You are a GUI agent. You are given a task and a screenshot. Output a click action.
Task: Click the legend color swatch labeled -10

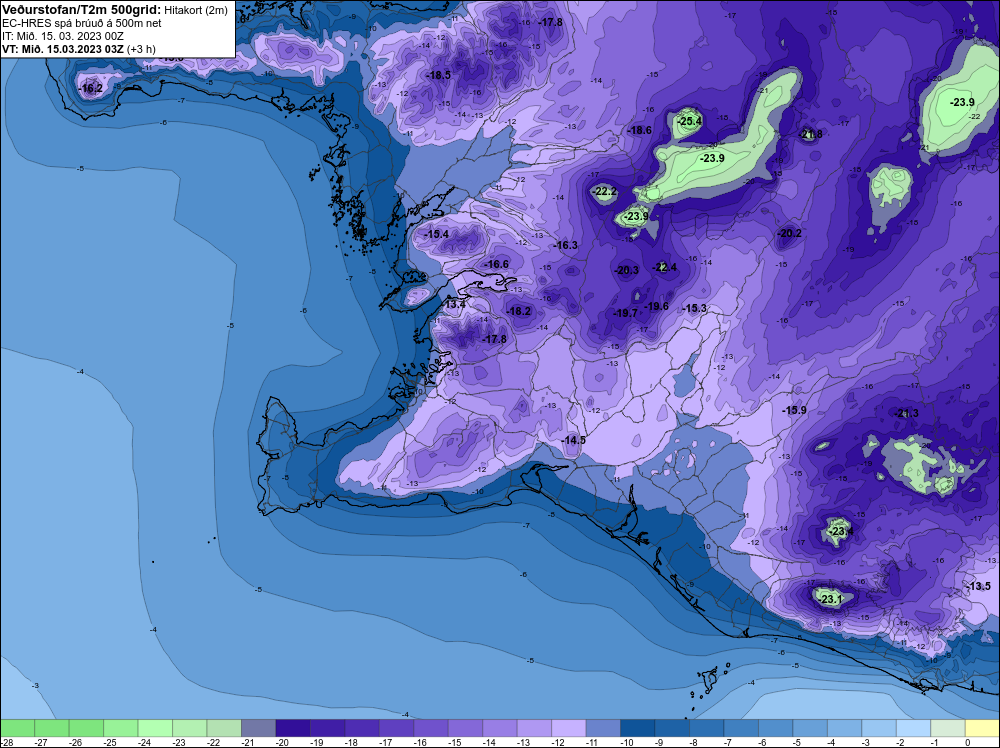point(637,728)
